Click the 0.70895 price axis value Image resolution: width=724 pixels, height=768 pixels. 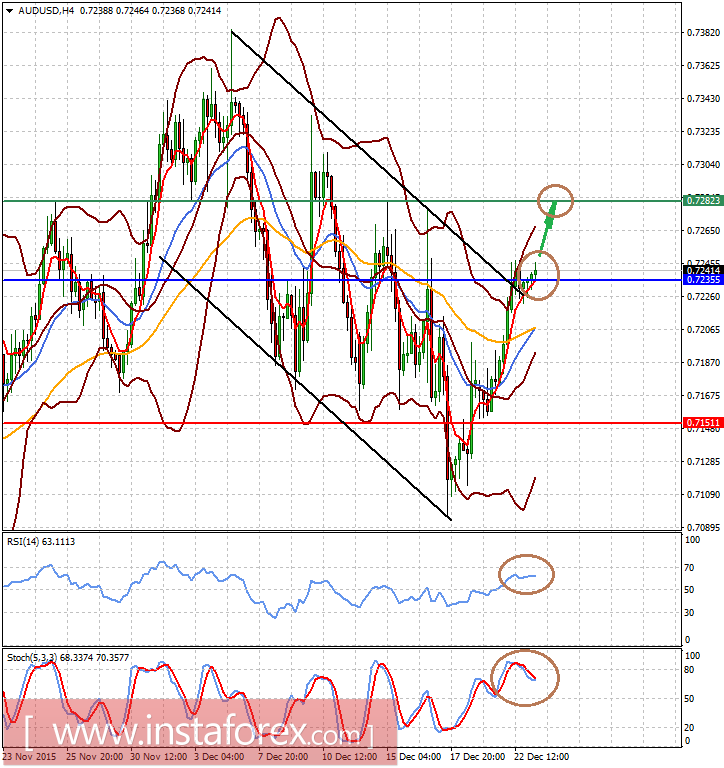703,528
